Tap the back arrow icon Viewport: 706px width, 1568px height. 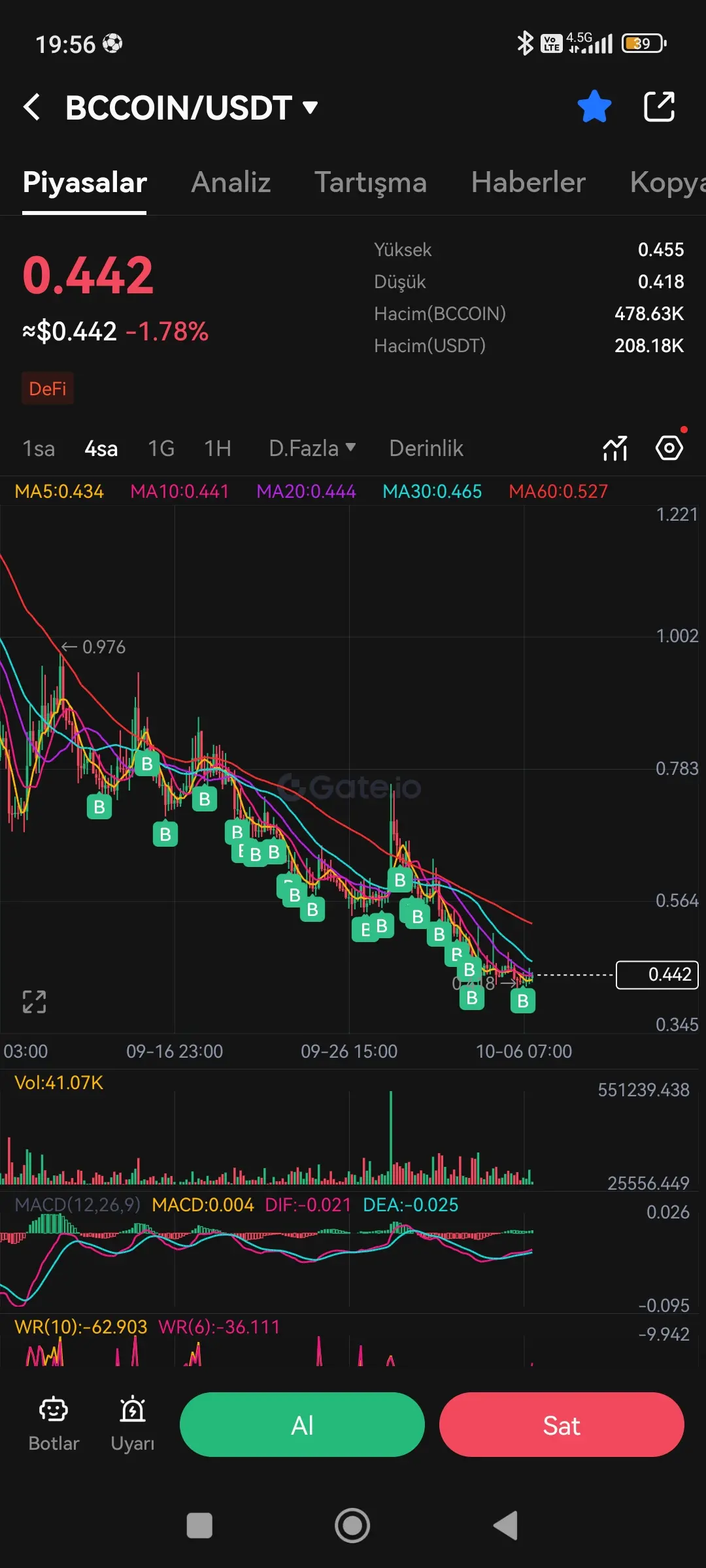[x=32, y=107]
